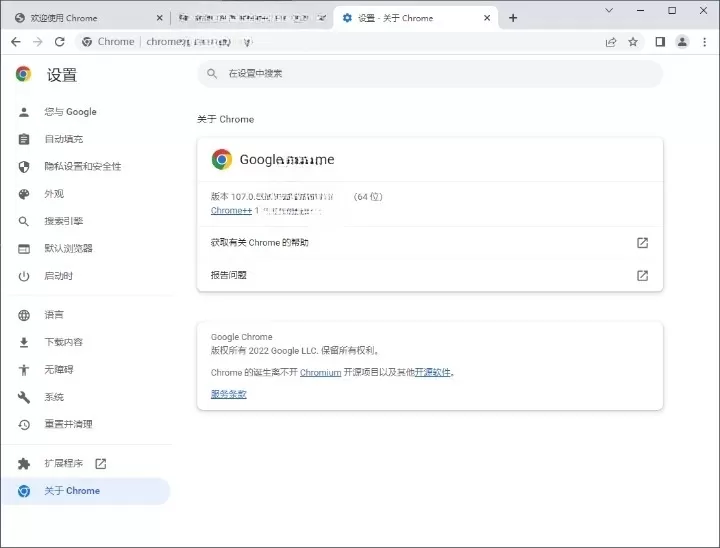Open a new tab with plus

point(513,18)
